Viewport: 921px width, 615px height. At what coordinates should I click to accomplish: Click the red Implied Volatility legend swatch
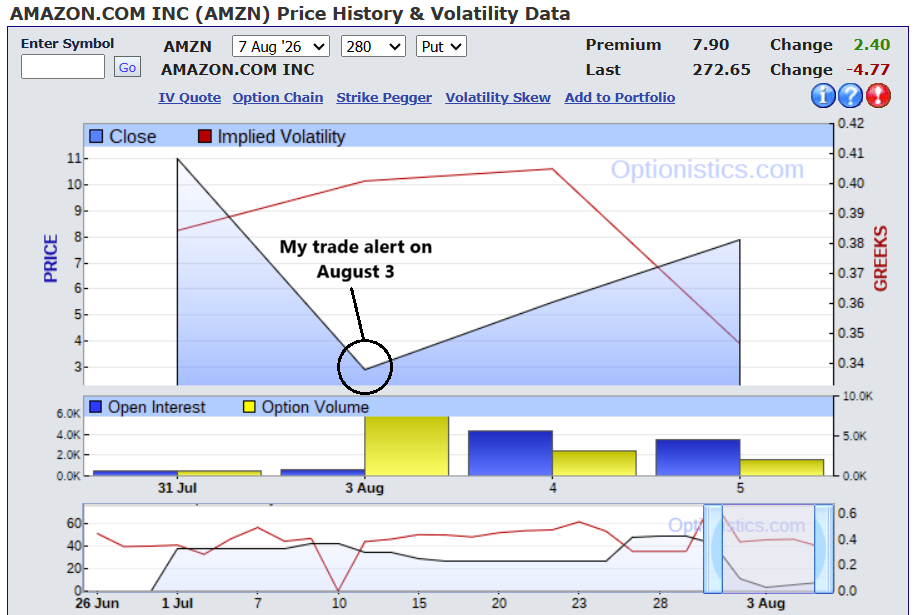coord(204,136)
